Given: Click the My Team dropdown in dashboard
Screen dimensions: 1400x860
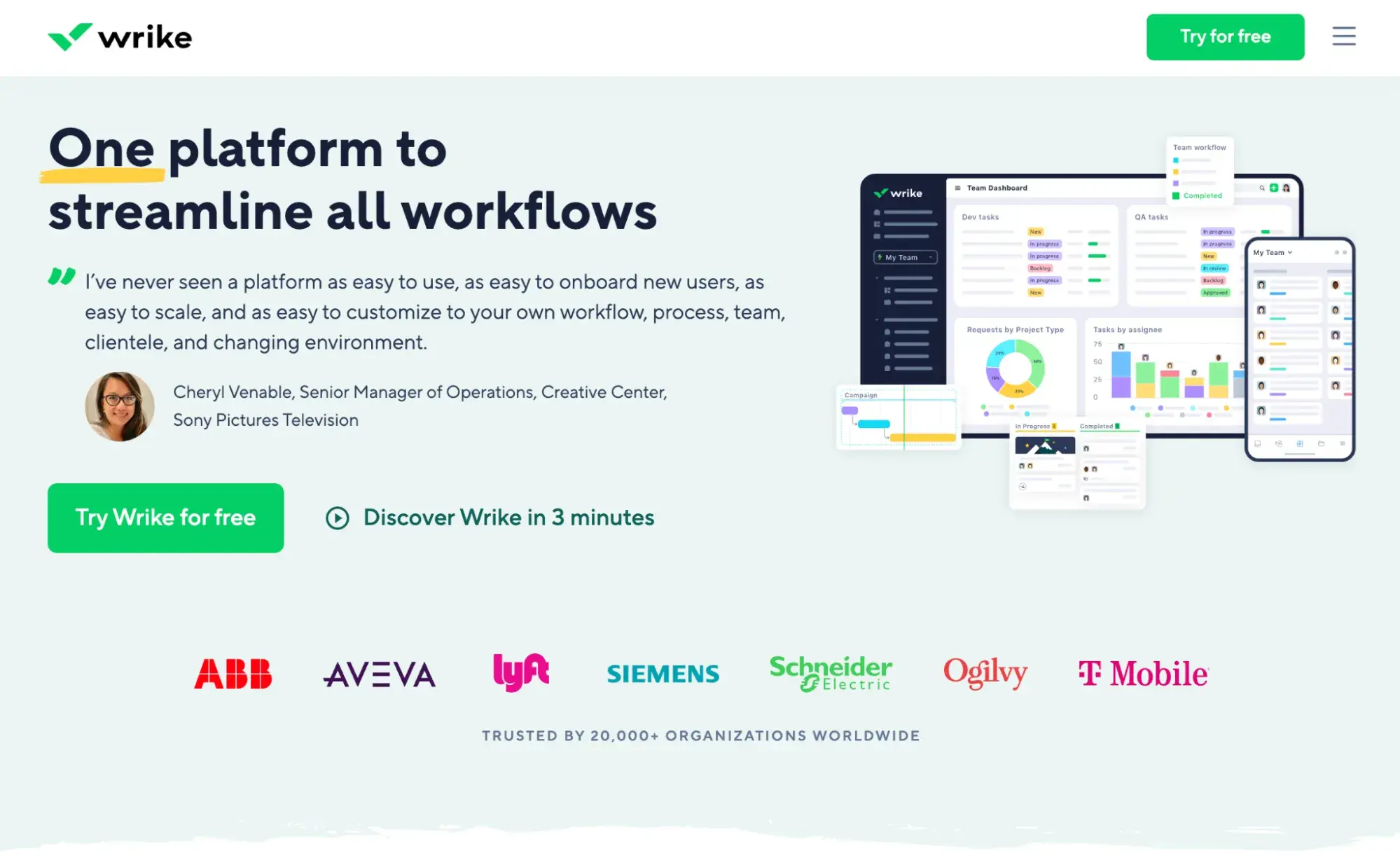Looking at the screenshot, I should (x=901, y=257).
